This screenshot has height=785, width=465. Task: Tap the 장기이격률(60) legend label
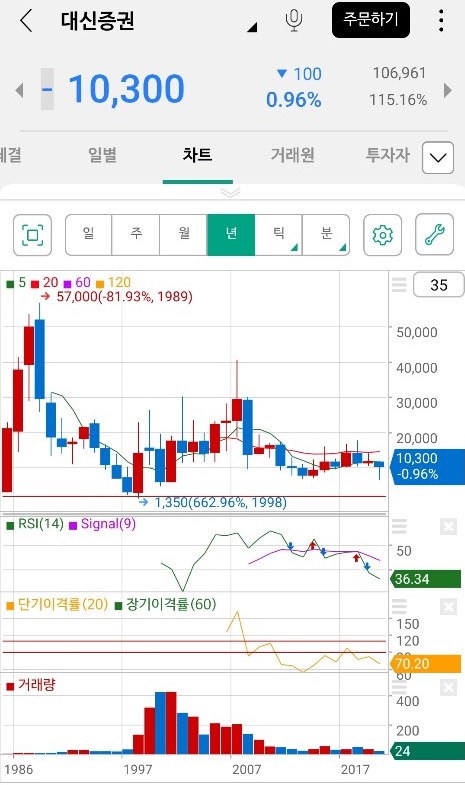(x=166, y=604)
